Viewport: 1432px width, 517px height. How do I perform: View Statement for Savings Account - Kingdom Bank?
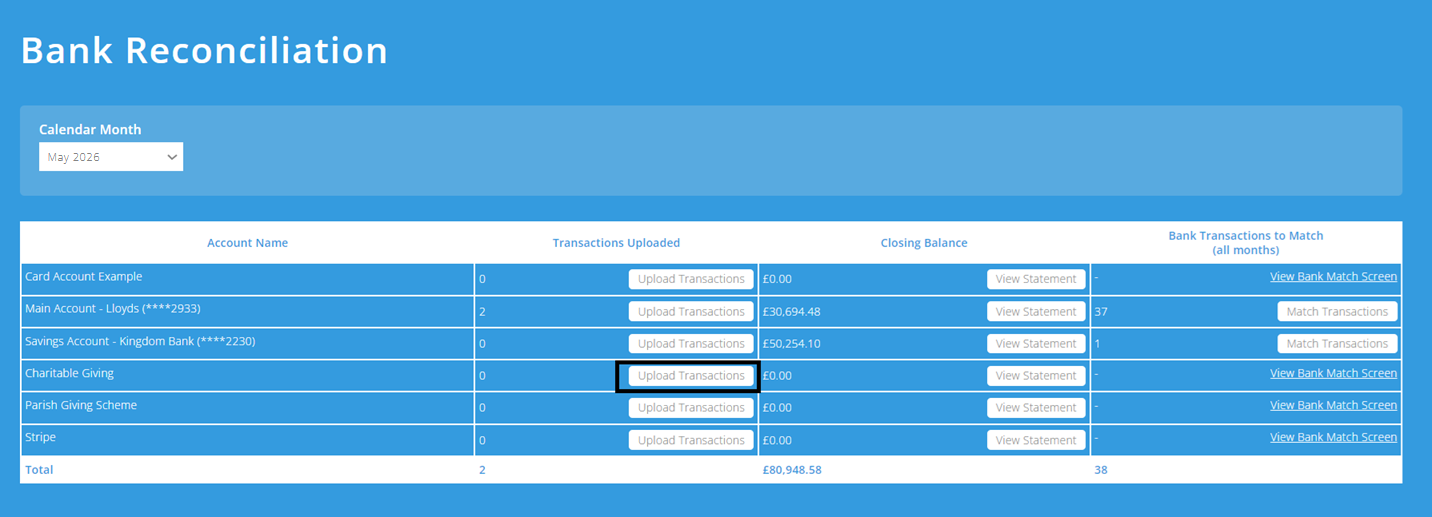pyautogui.click(x=1036, y=343)
